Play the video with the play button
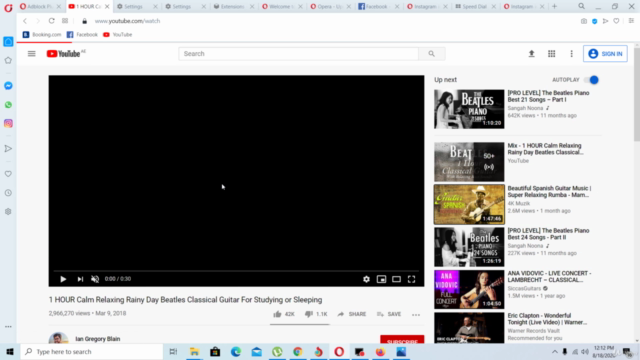 [63, 279]
